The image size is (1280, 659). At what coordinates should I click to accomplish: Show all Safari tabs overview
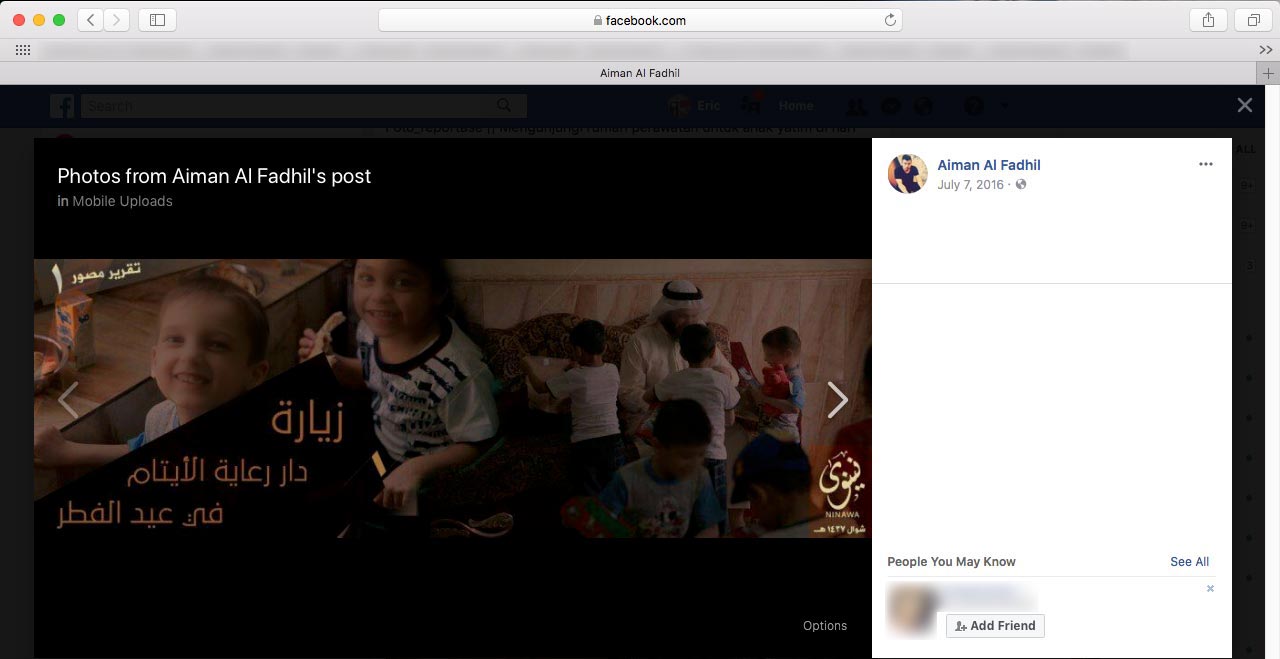[1253, 20]
